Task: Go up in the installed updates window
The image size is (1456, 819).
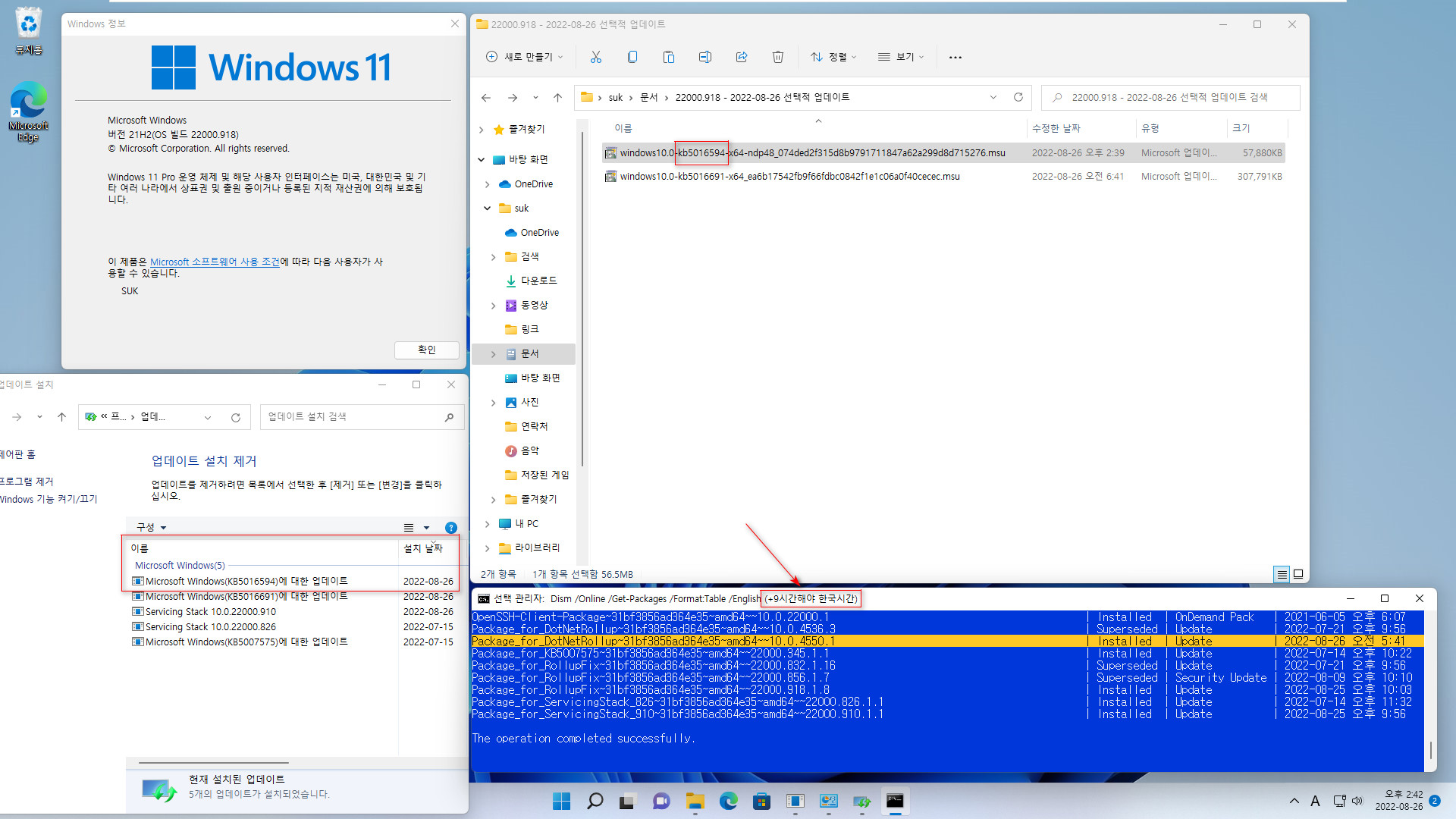Action: point(62,417)
